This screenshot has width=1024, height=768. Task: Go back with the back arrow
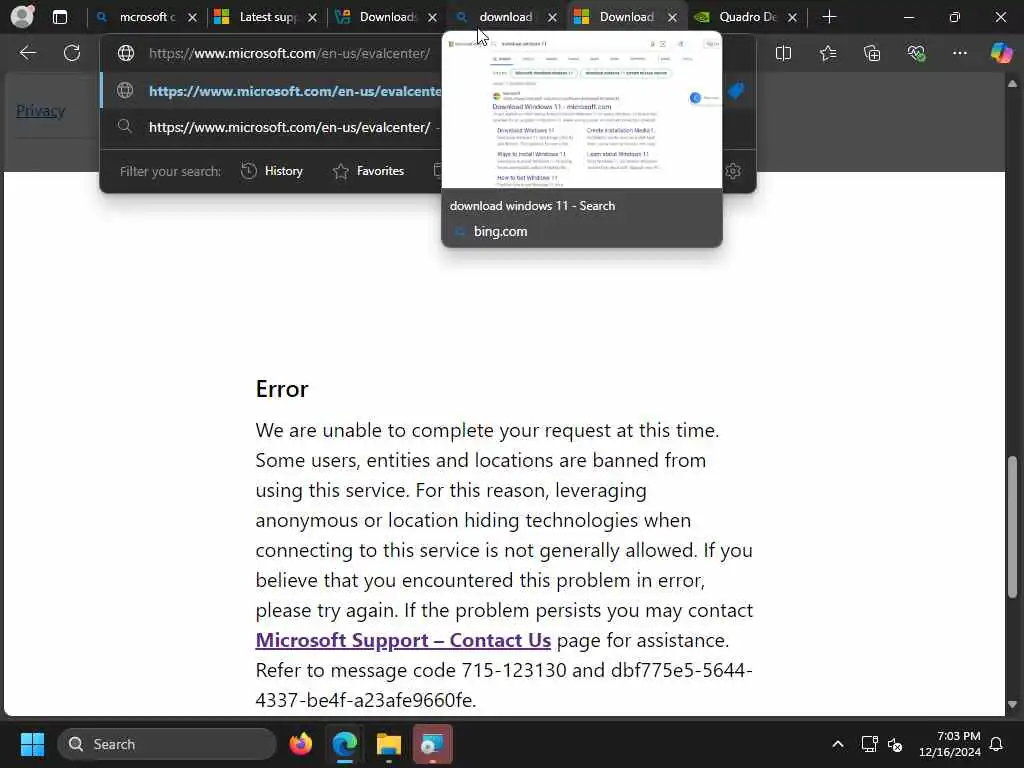(27, 53)
